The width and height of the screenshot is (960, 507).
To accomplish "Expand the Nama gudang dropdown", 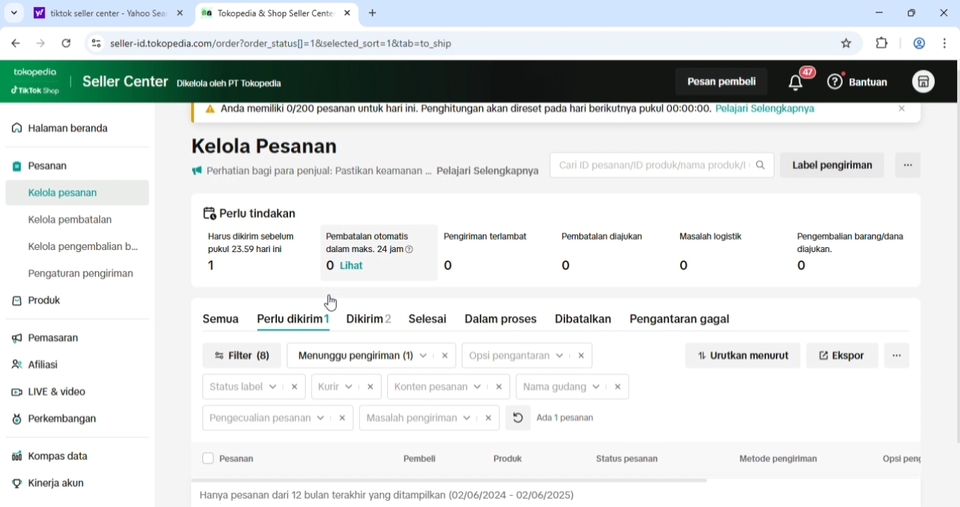I will [596, 387].
